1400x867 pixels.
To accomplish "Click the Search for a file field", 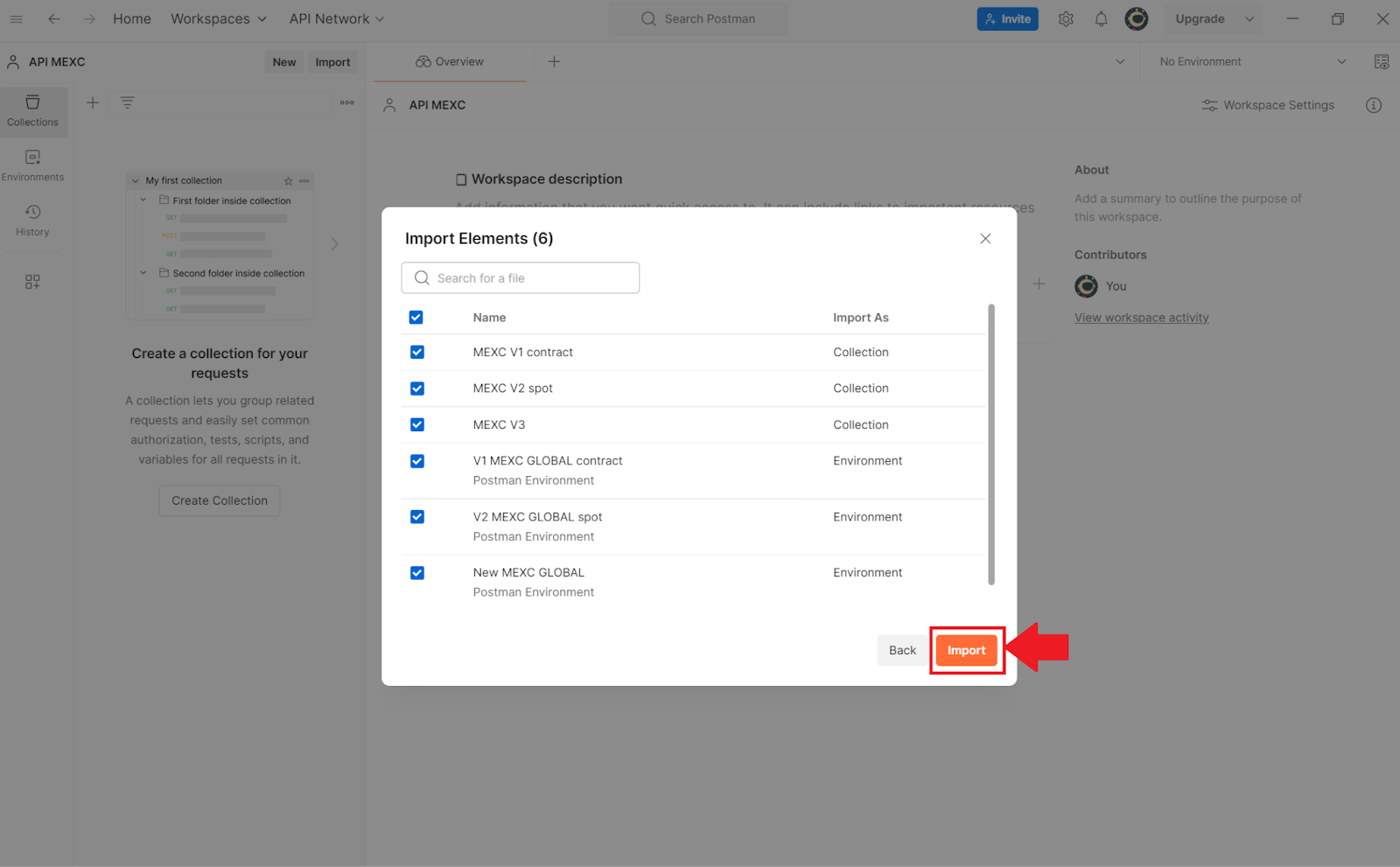I will tap(521, 278).
